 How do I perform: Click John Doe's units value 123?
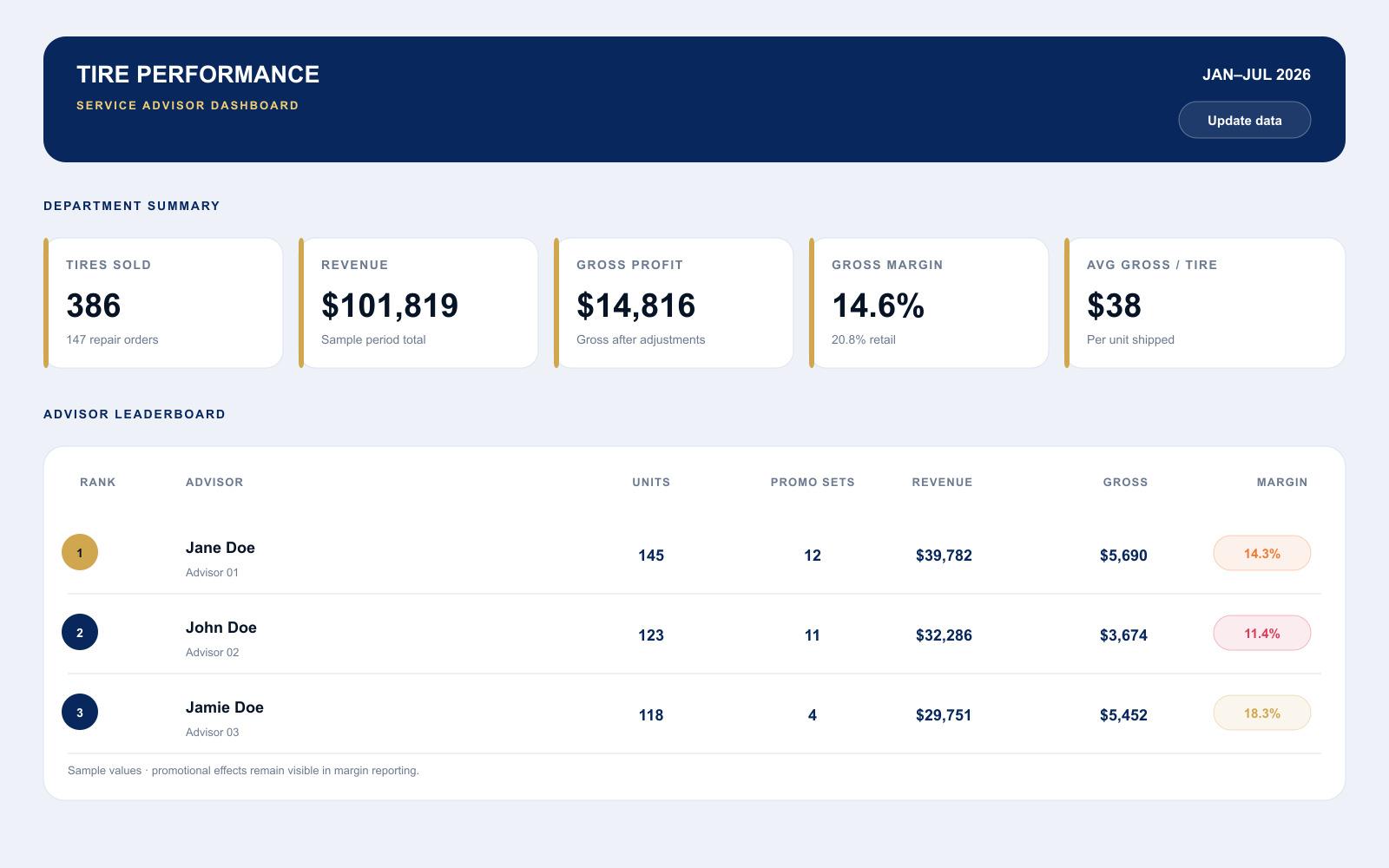651,635
